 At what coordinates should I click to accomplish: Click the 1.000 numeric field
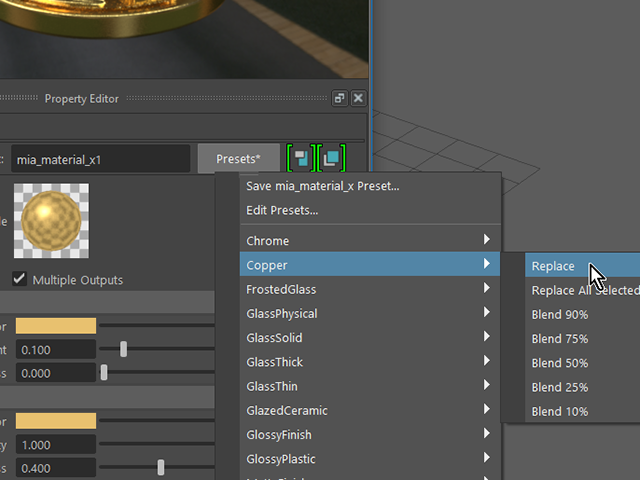[x=56, y=444]
